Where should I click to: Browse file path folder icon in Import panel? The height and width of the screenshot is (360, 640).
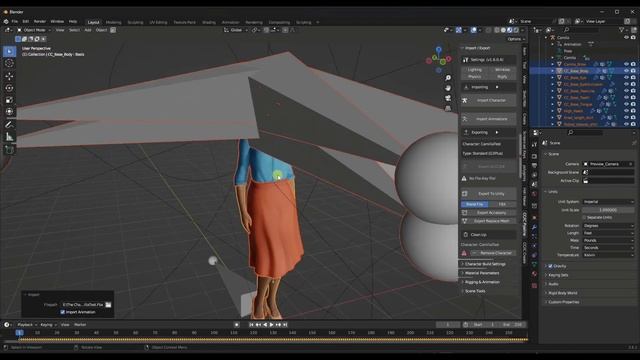click(x=108, y=304)
